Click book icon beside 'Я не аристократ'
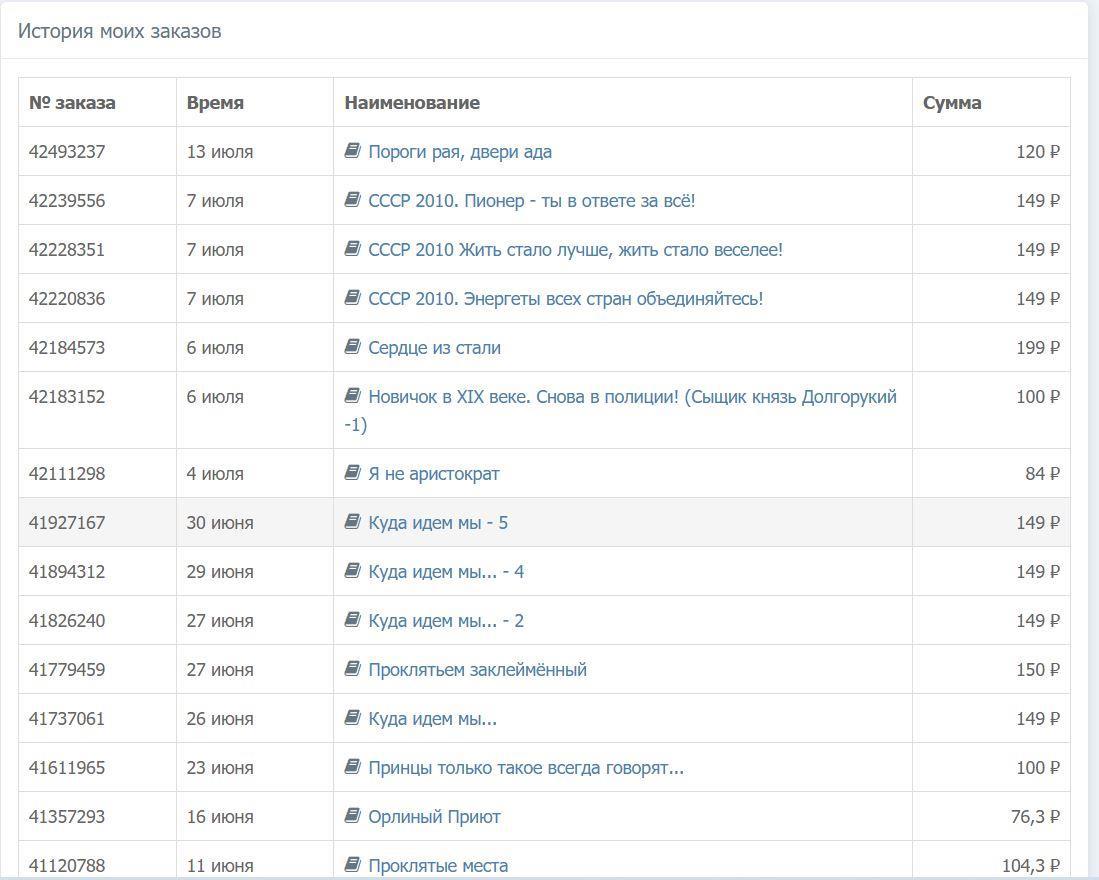The image size is (1099, 880). [x=352, y=473]
